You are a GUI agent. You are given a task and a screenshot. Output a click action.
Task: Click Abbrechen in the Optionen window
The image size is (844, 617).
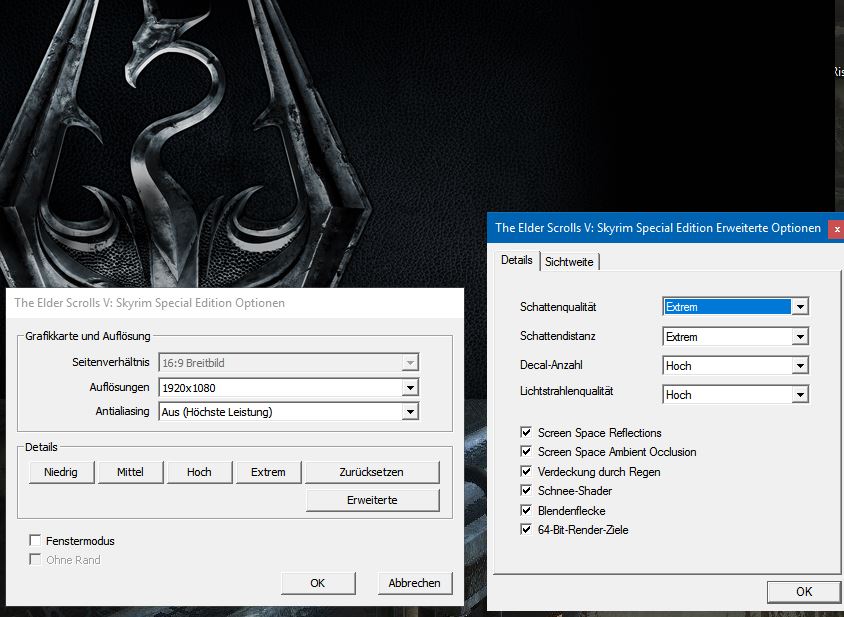(414, 583)
